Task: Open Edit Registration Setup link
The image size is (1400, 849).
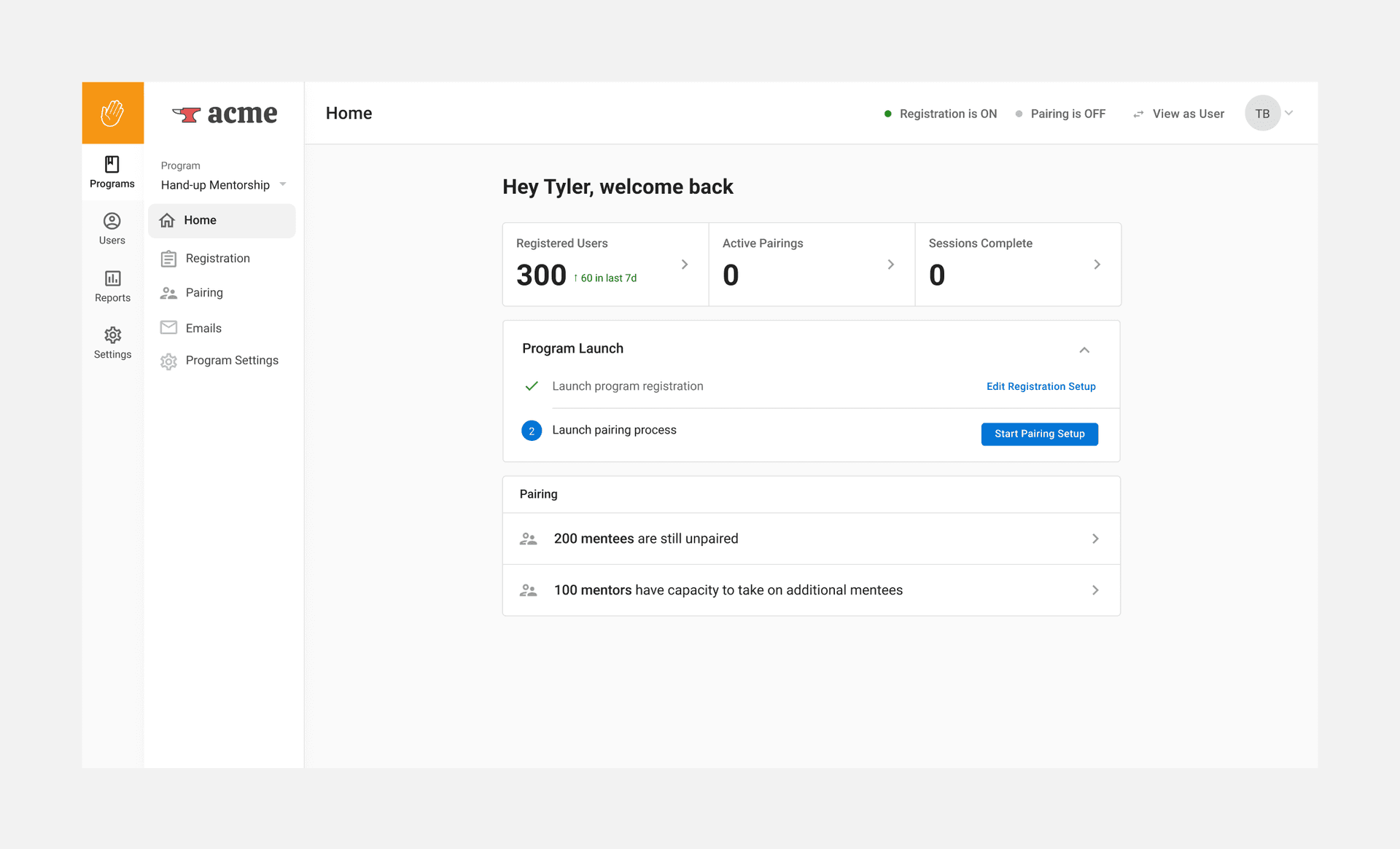Action: pos(1041,386)
